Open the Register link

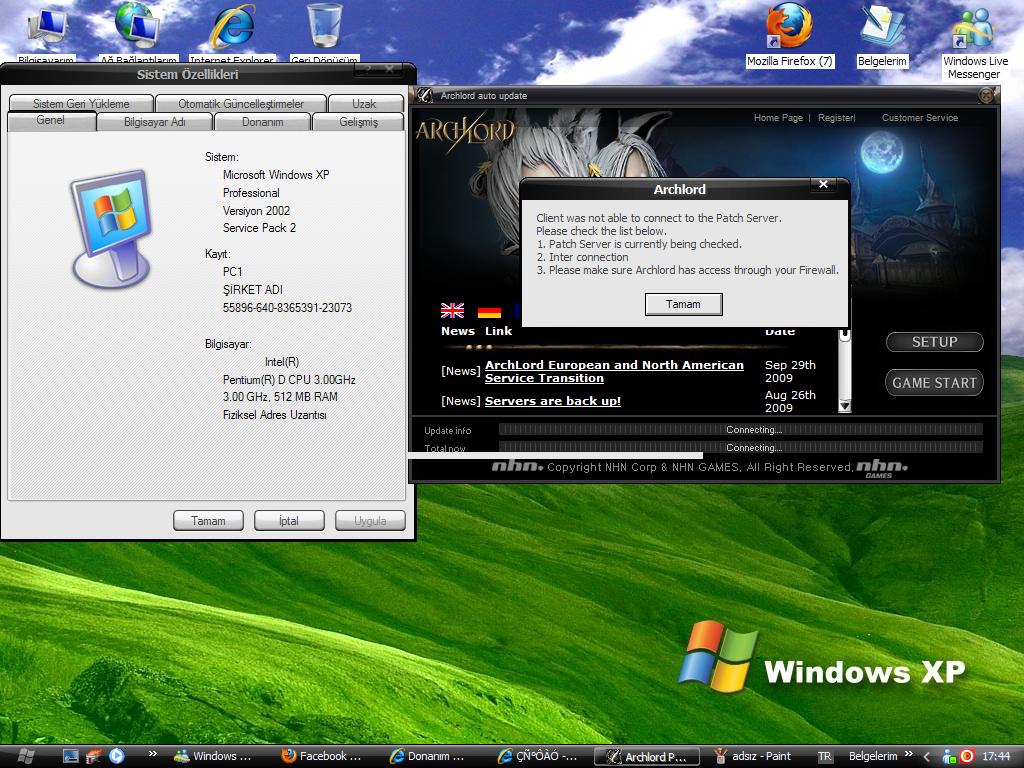click(835, 118)
